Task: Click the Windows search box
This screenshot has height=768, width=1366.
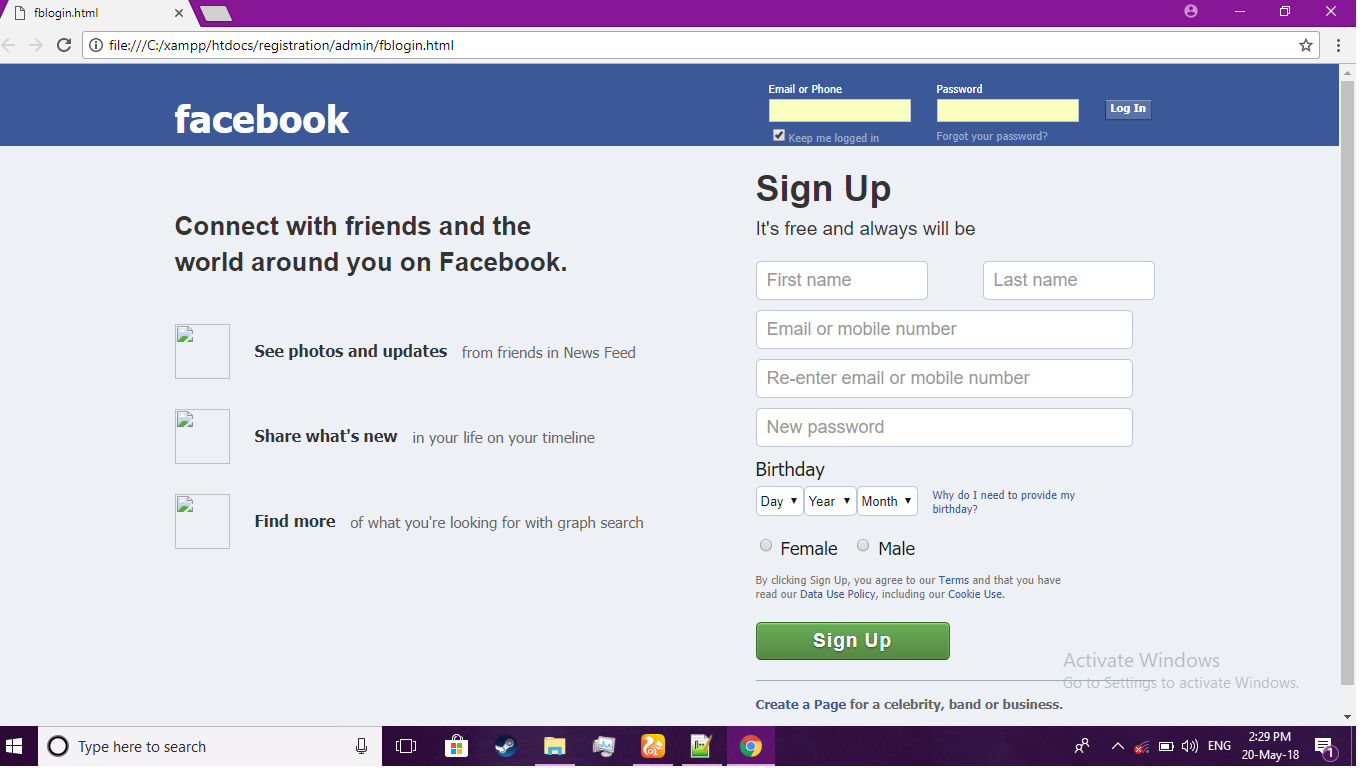Action: click(210, 746)
